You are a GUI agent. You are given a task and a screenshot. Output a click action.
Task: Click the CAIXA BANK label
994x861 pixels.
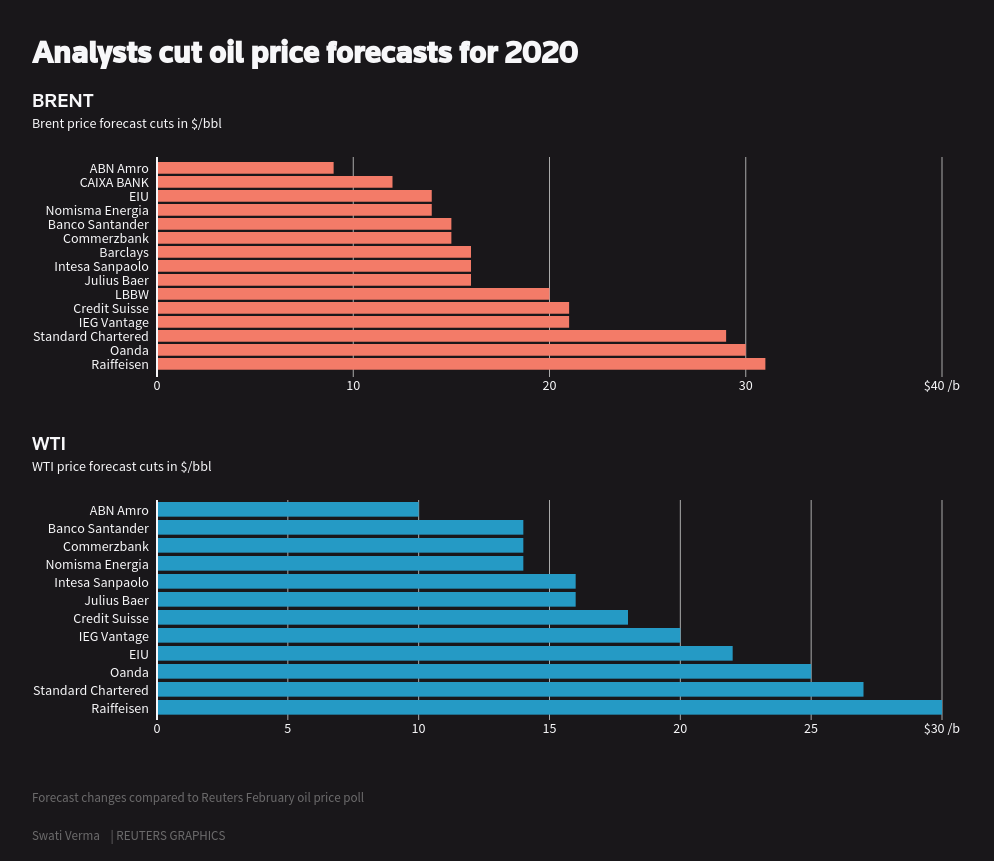tap(114, 183)
